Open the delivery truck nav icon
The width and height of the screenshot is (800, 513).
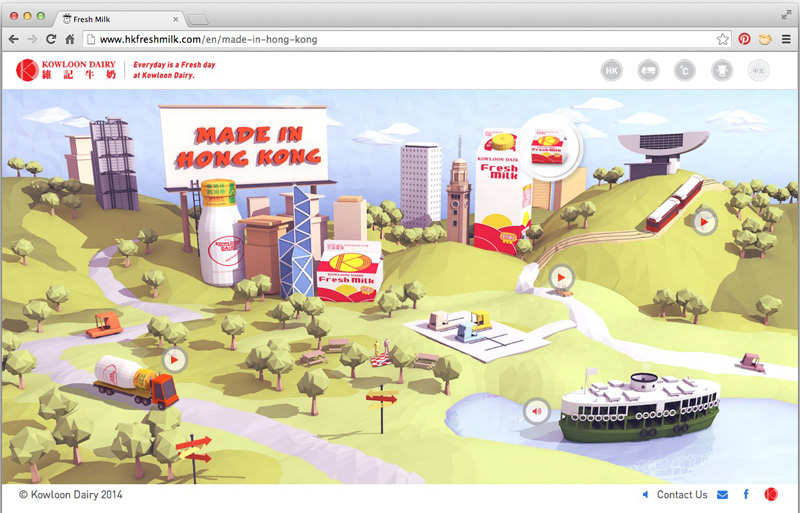click(x=648, y=70)
